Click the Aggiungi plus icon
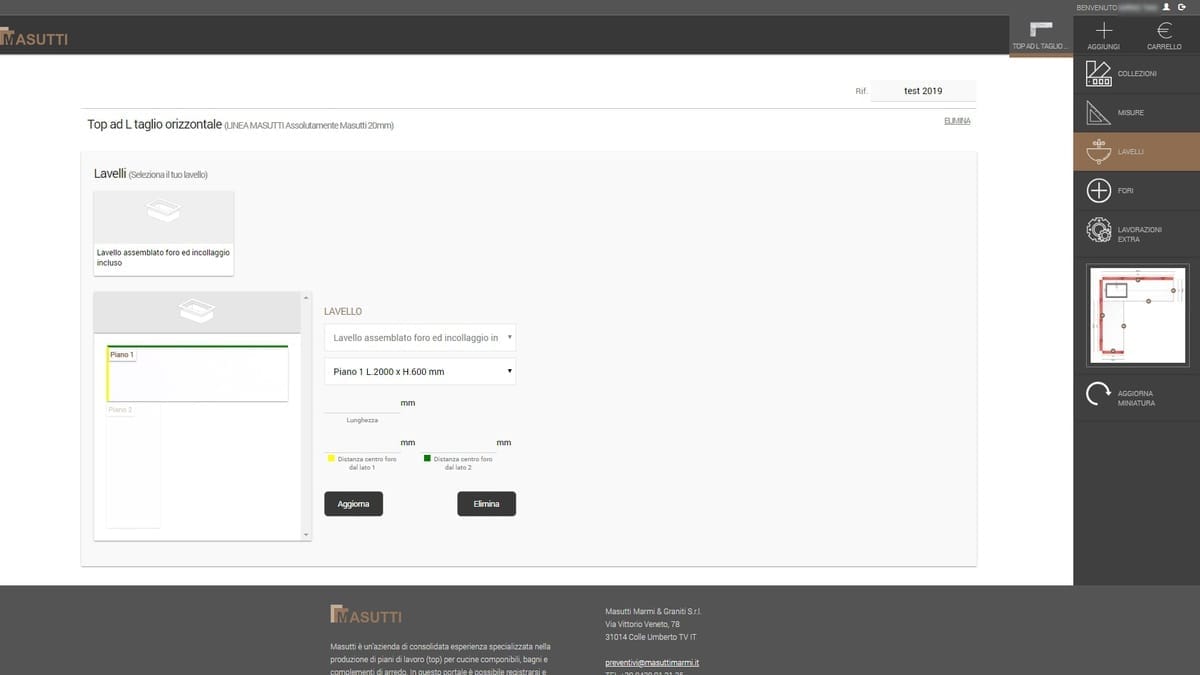This screenshot has height=675, width=1200. pos(1103,30)
